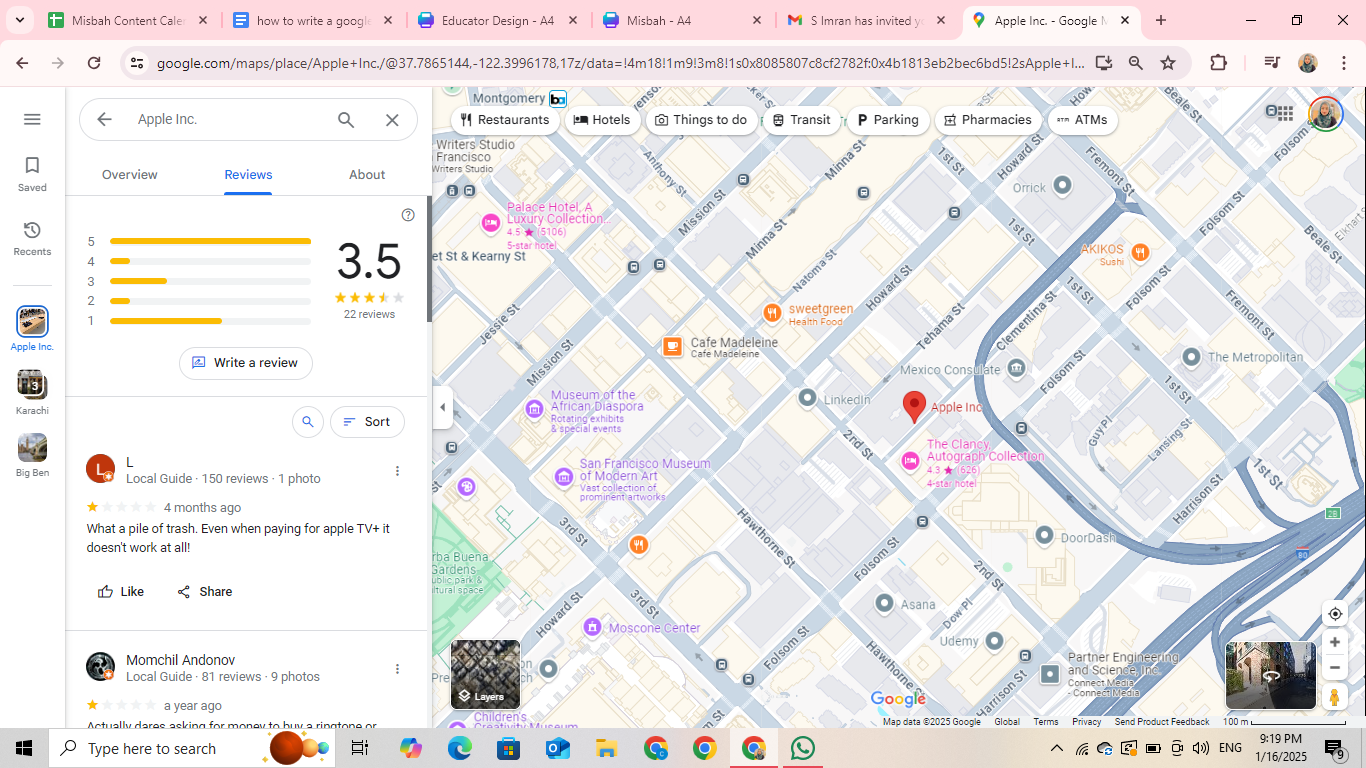The image size is (1366, 768).
Task: Like the review by L
Action: [120, 592]
